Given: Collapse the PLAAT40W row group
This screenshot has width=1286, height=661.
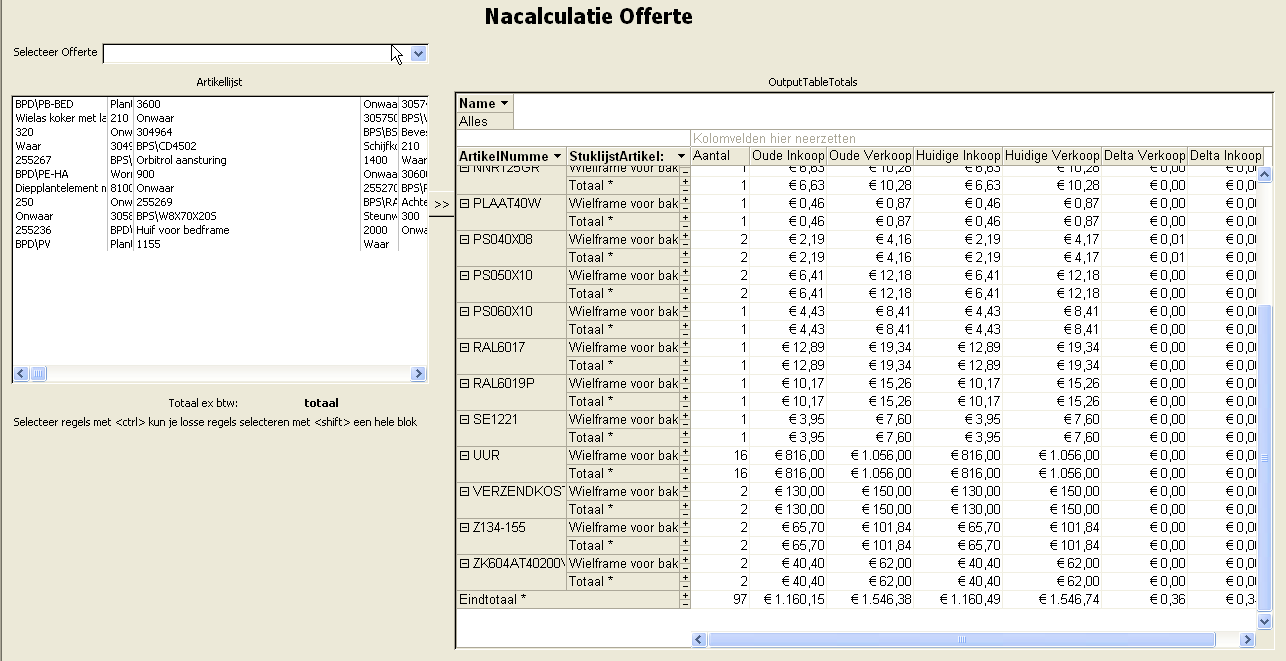Looking at the screenshot, I should [x=464, y=204].
